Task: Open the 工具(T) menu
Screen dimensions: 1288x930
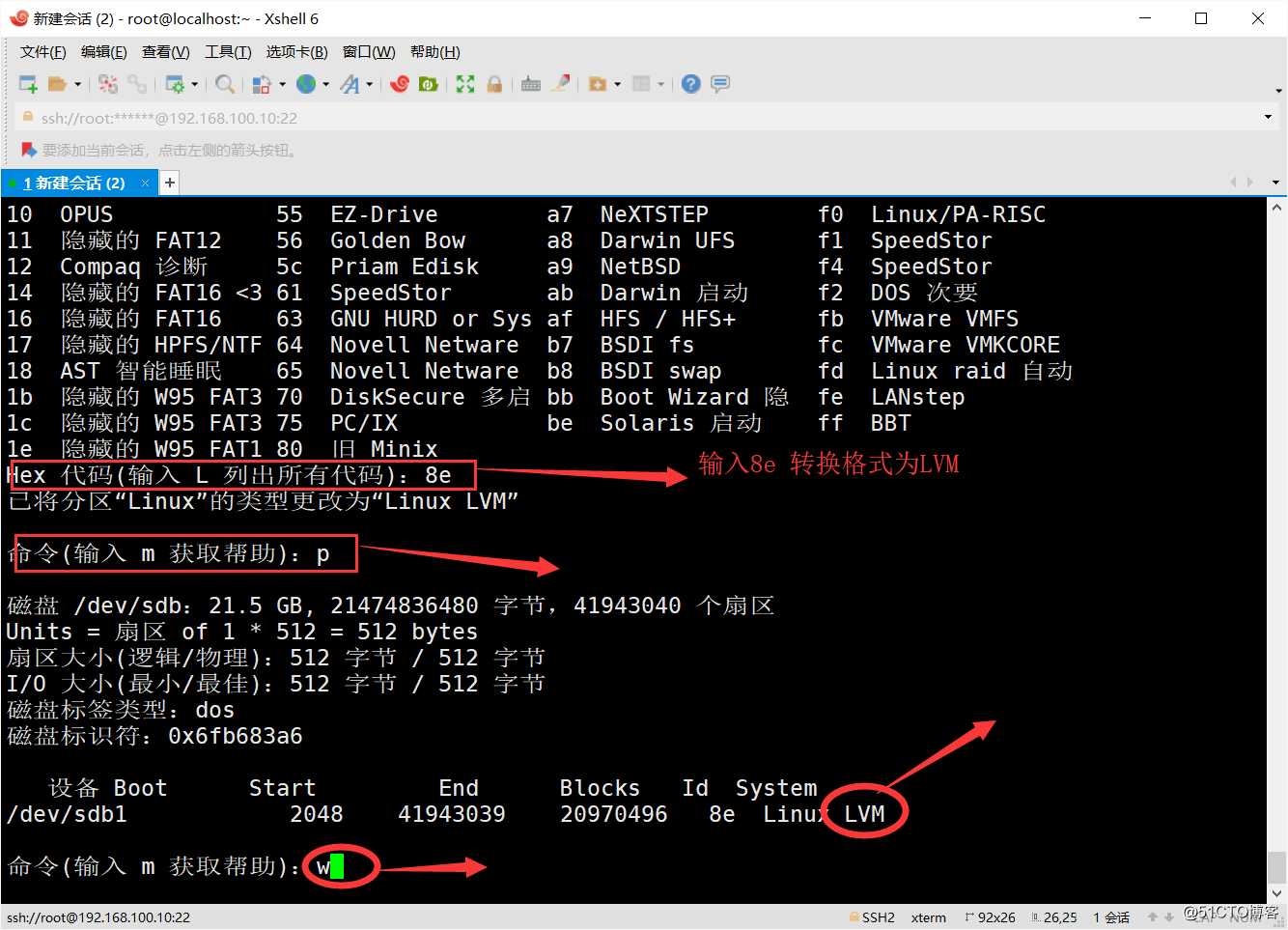Action: click(x=228, y=52)
